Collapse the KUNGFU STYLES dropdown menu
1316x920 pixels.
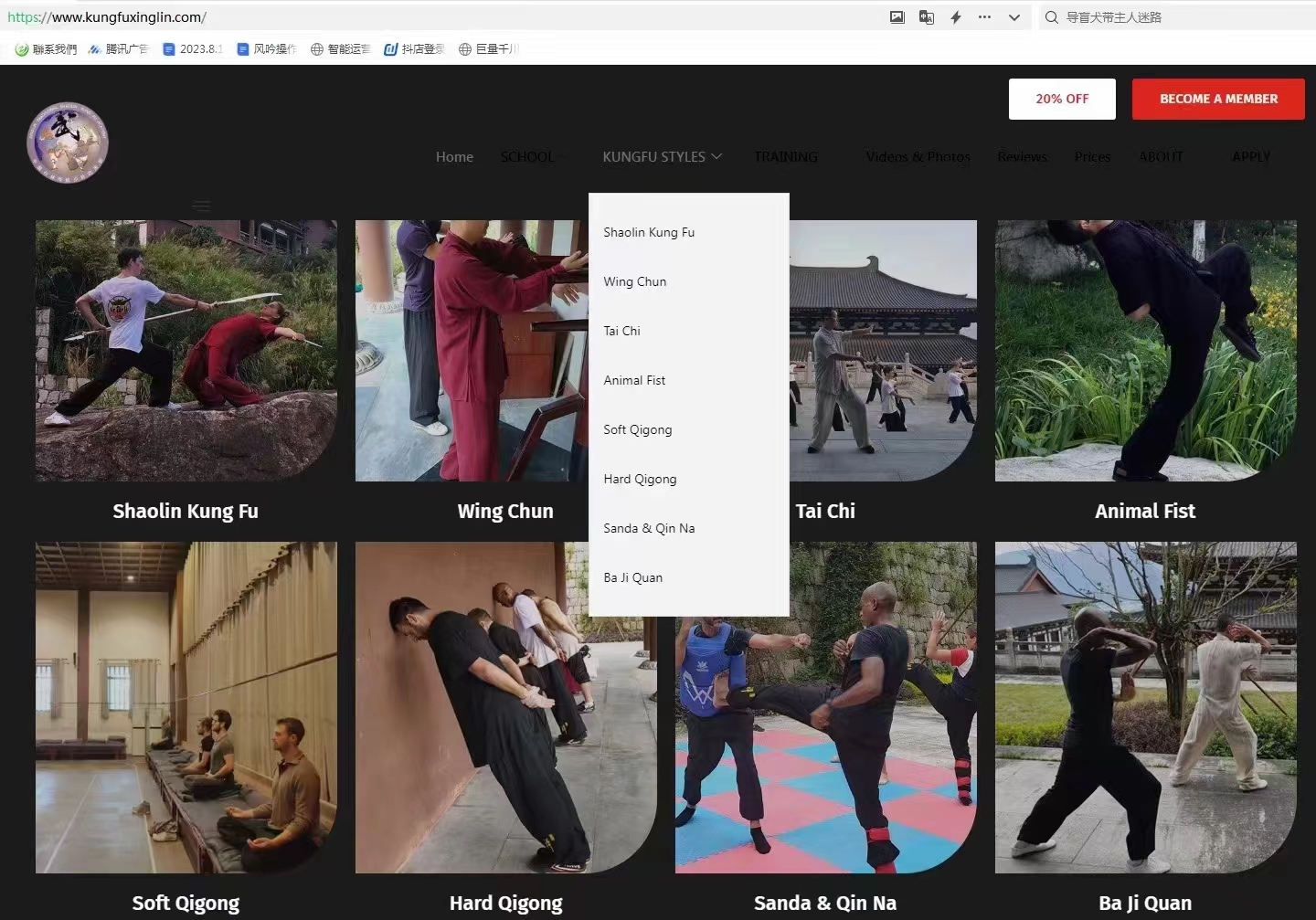click(662, 157)
